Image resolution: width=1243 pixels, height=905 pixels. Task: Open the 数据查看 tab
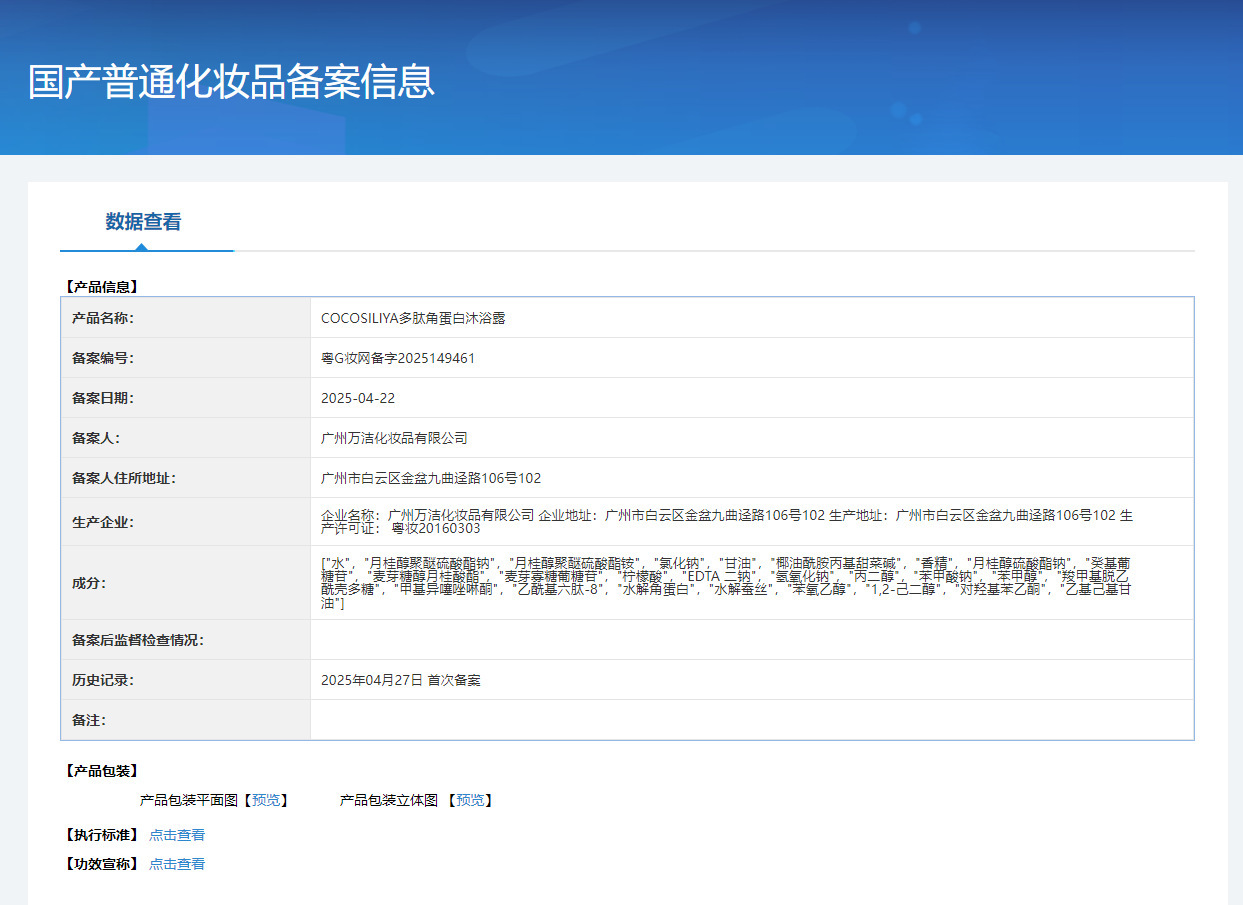point(144,222)
